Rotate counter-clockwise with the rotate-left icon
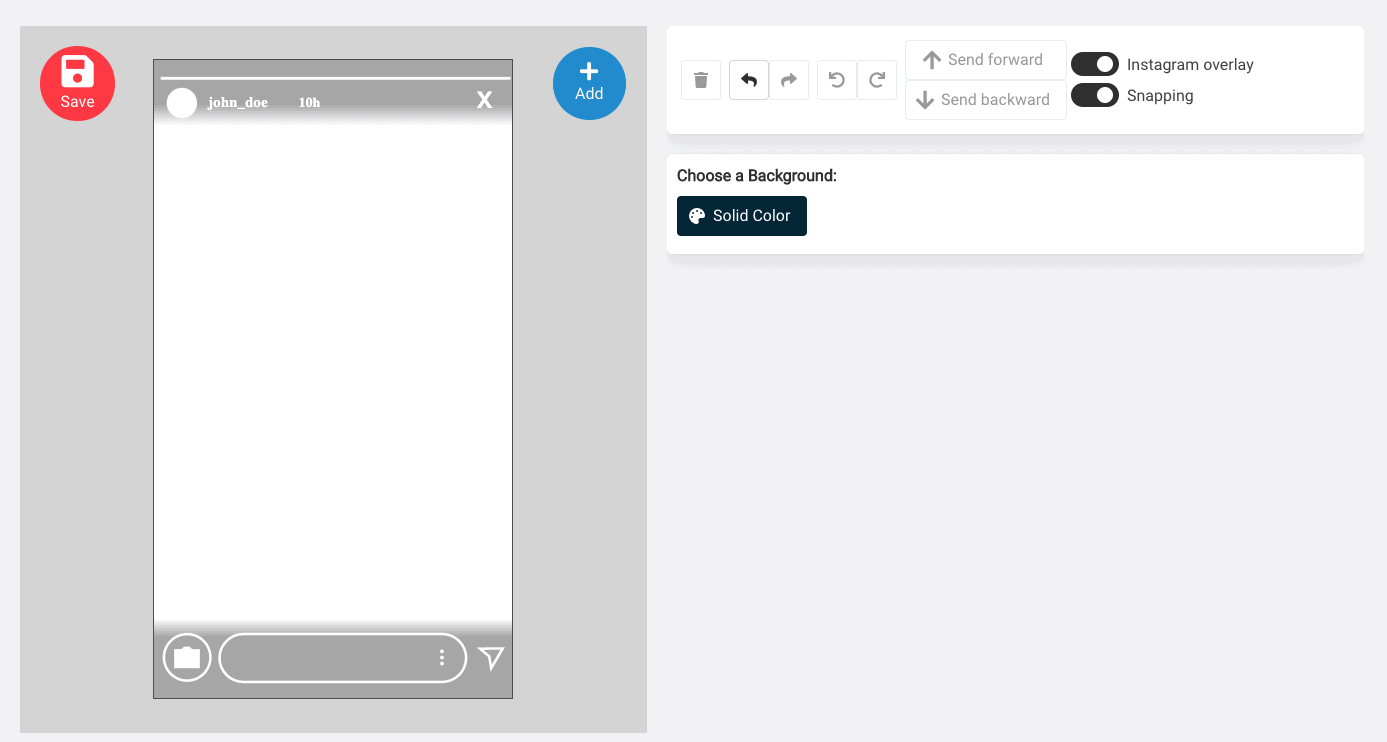 pos(837,80)
